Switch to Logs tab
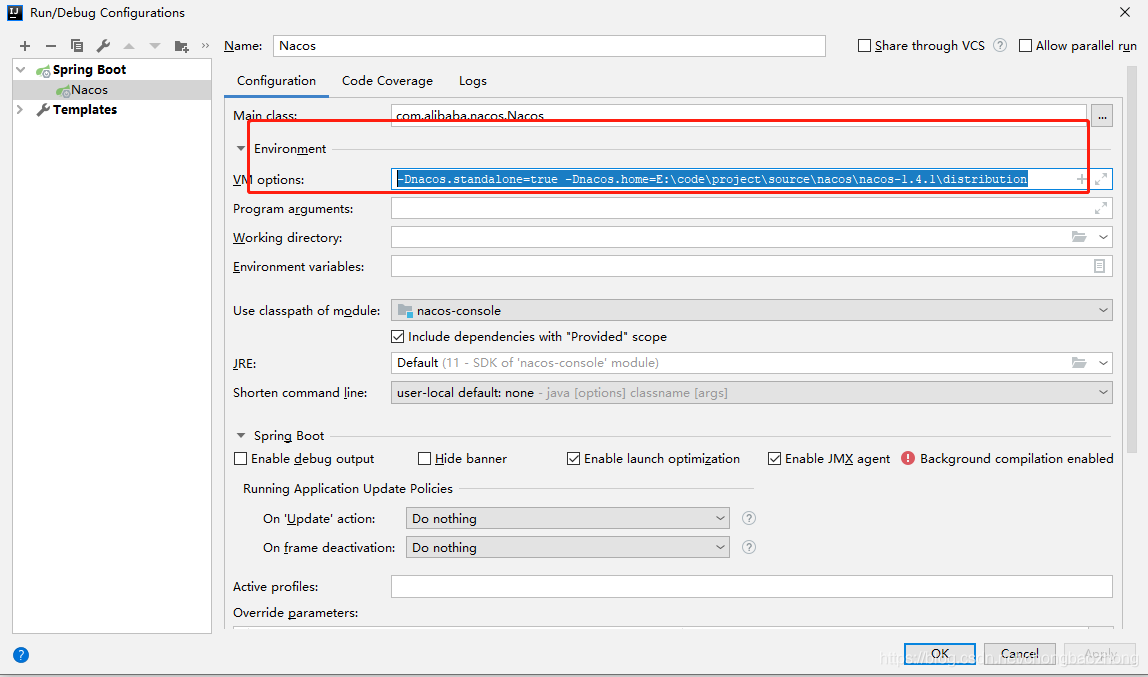 coord(472,81)
